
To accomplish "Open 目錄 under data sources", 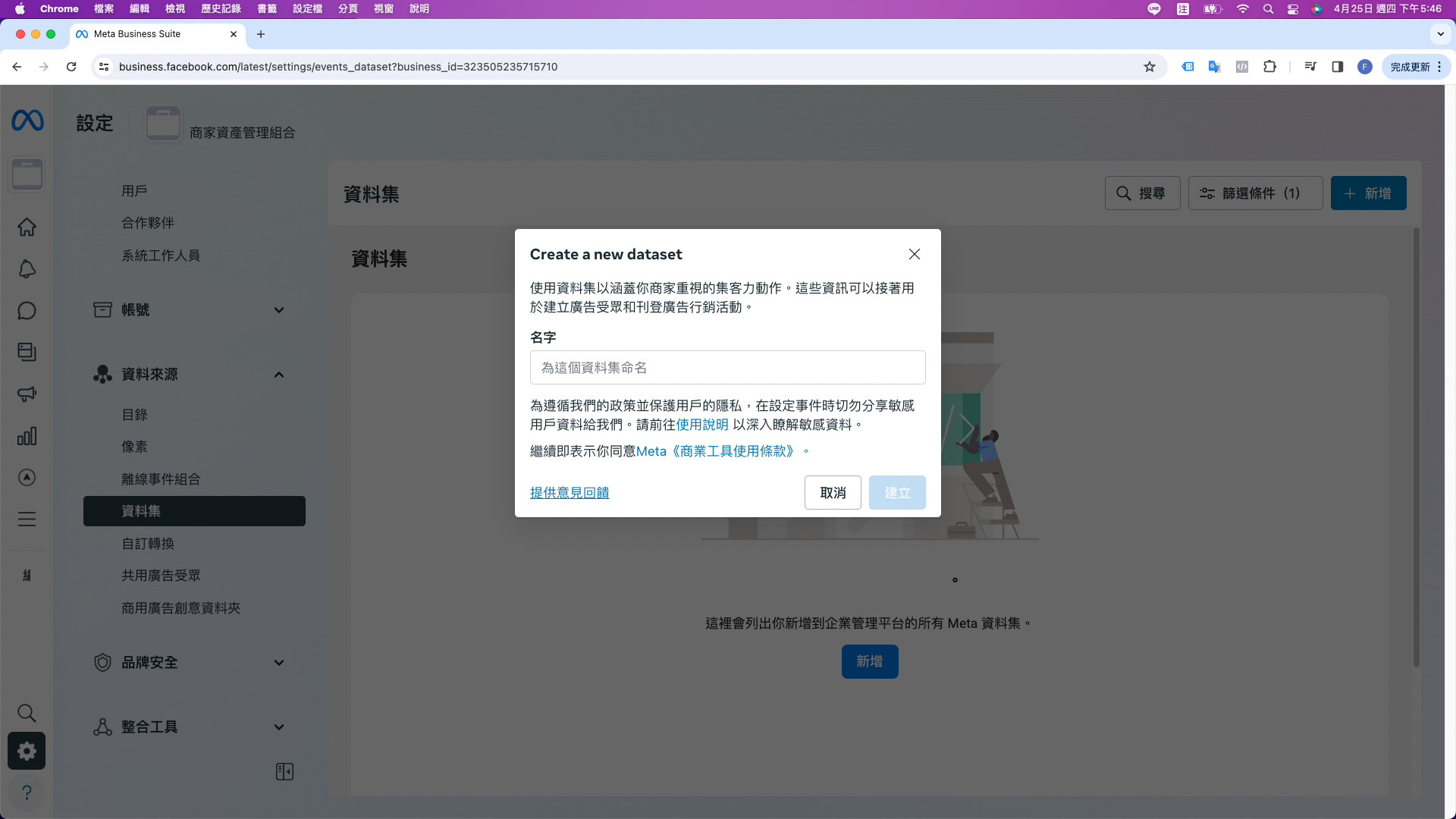I will coord(134,415).
